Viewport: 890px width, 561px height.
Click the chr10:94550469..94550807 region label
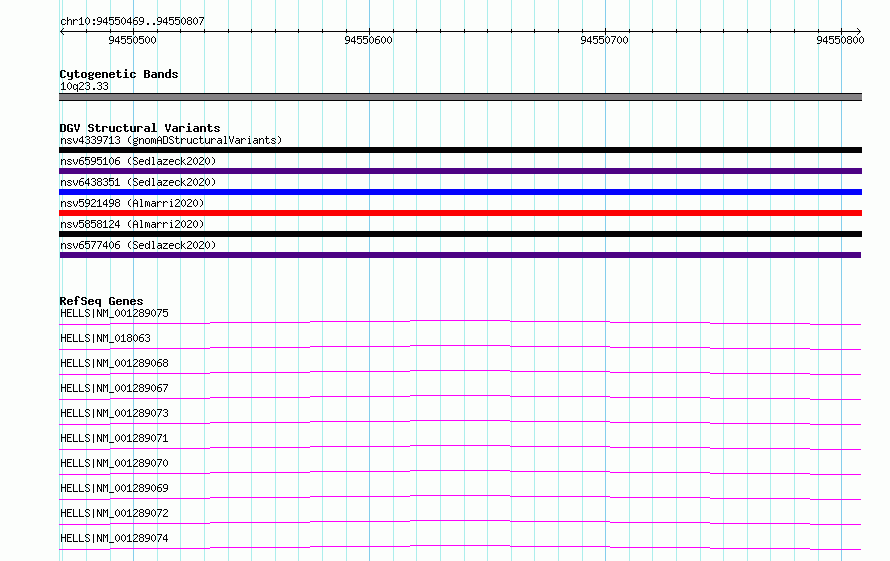(x=132, y=21)
